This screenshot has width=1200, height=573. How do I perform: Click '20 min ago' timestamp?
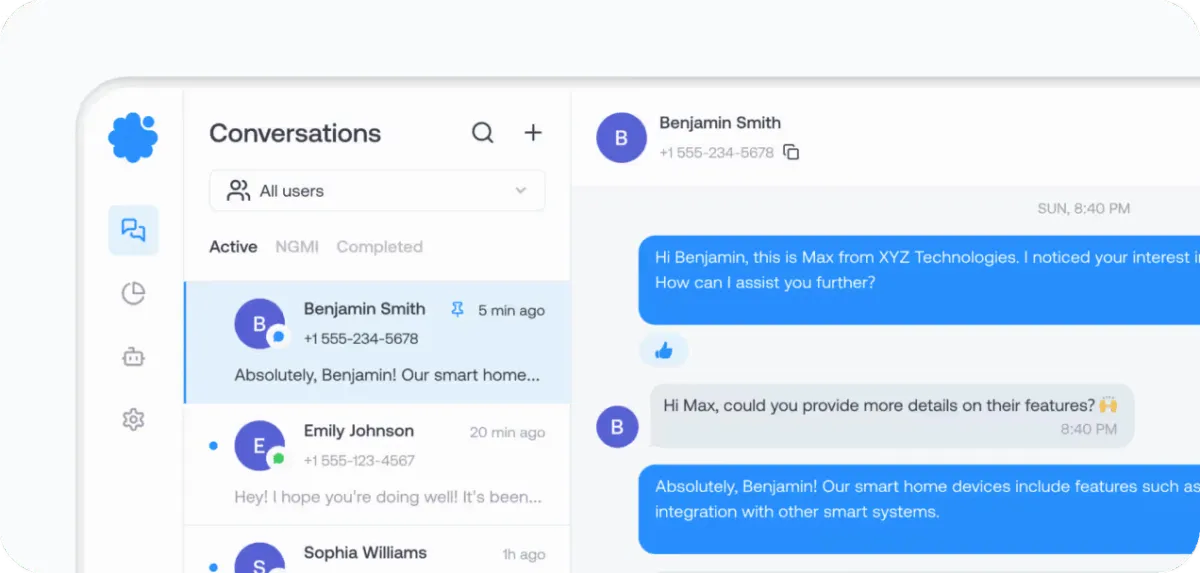click(x=507, y=432)
